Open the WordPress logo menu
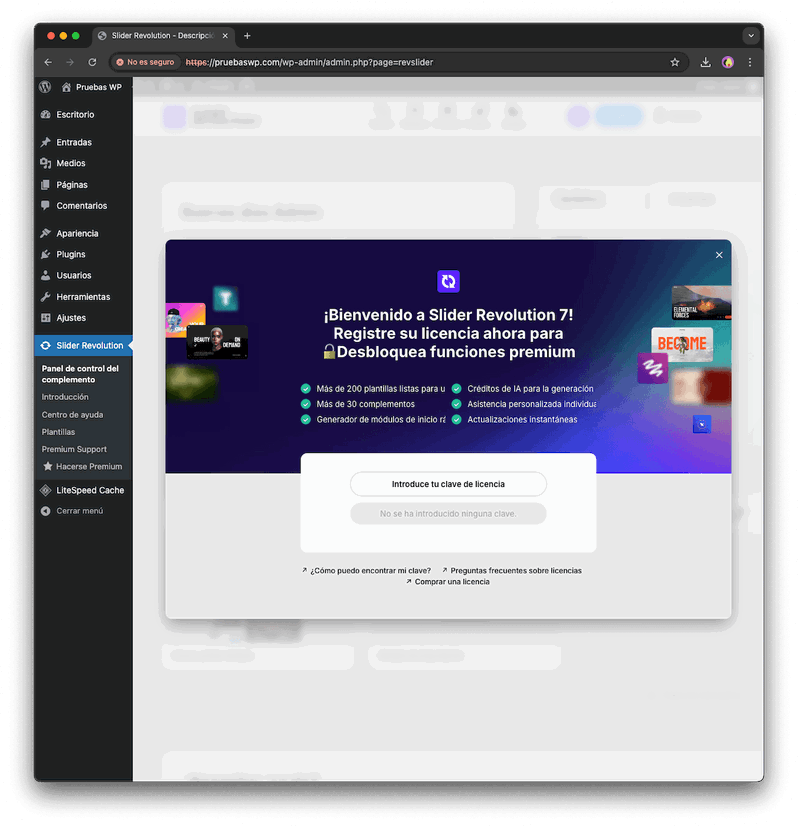This screenshot has width=798, height=827. pyautogui.click(x=45, y=87)
